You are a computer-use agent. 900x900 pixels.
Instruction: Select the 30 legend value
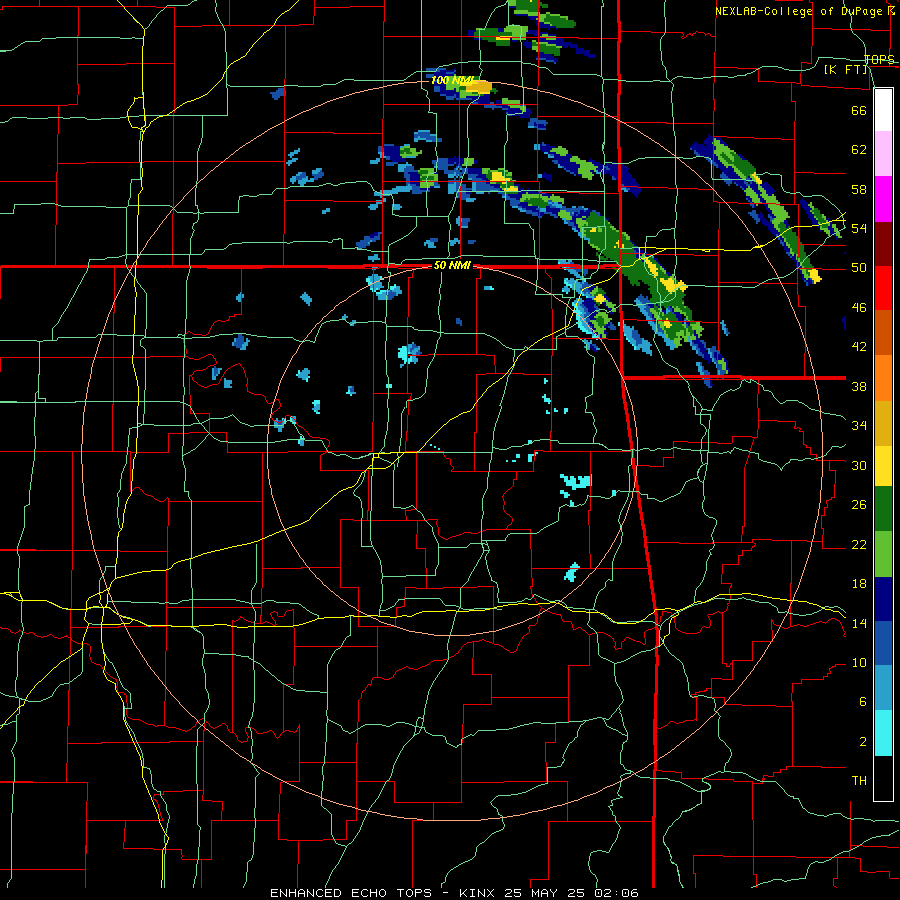pyautogui.click(x=859, y=465)
